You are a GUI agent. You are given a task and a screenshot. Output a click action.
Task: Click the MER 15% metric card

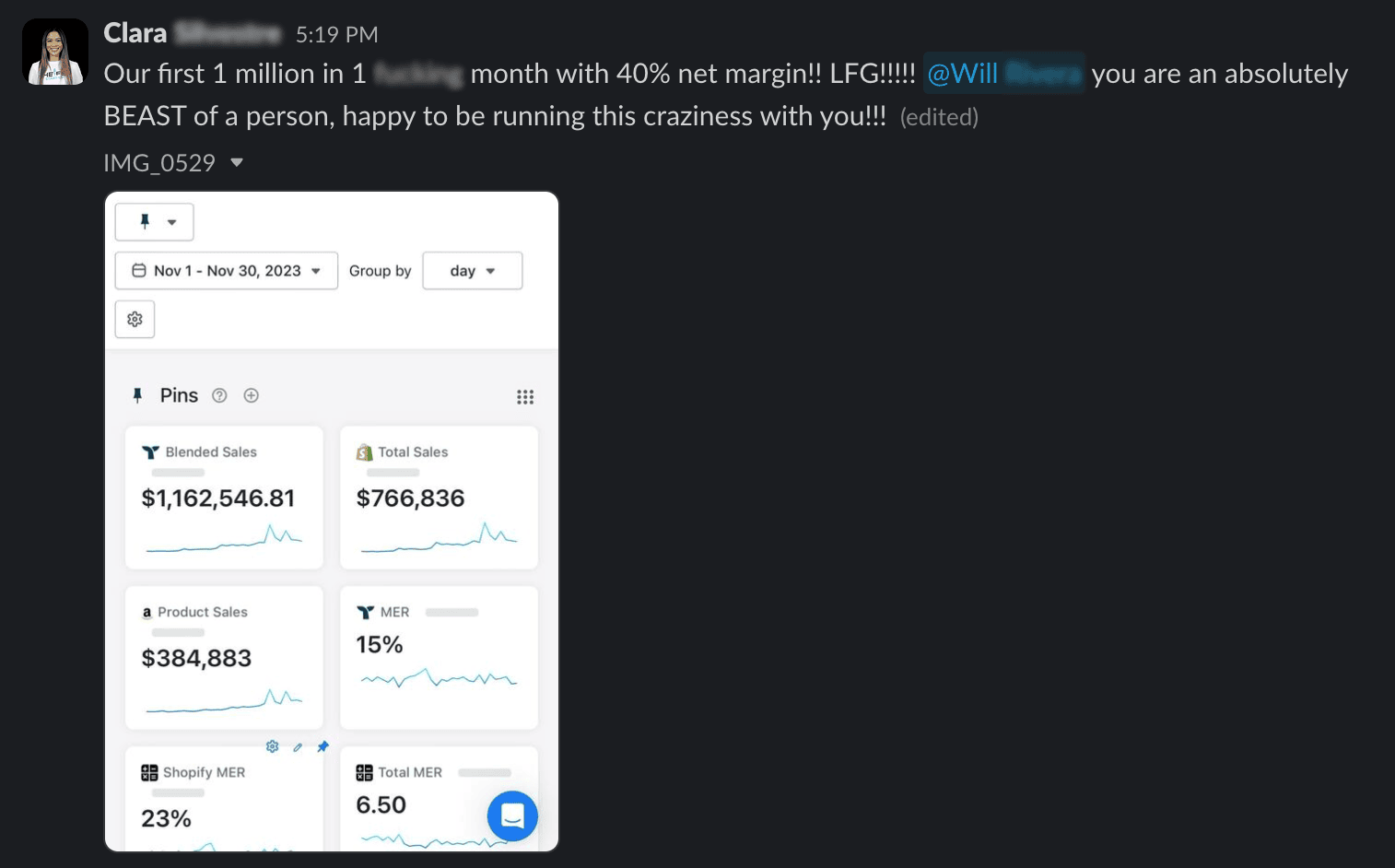(439, 658)
